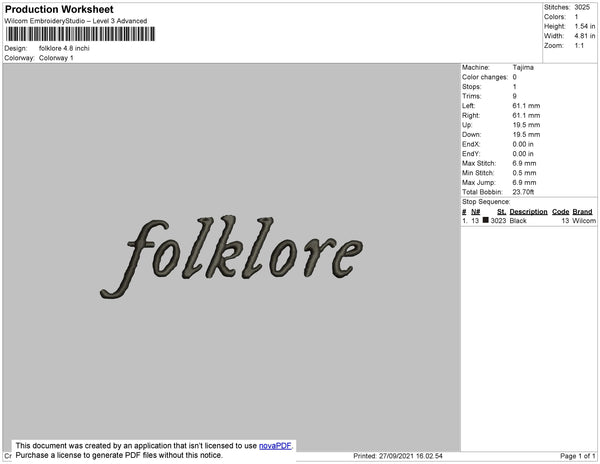Select the Black description in stop sequence
The image size is (600, 464).
518,221
